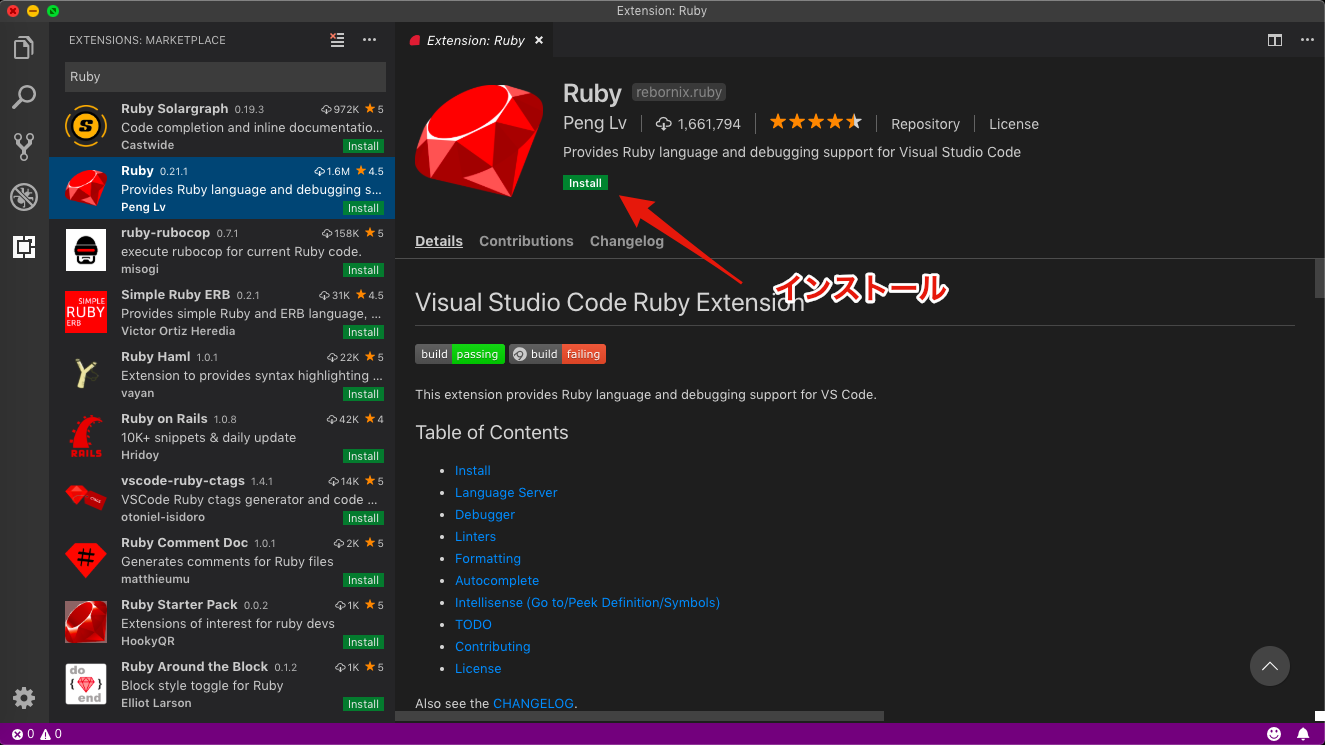Viewport: 1325px width, 745px height.
Task: Open the Source Control view
Action: click(x=24, y=147)
